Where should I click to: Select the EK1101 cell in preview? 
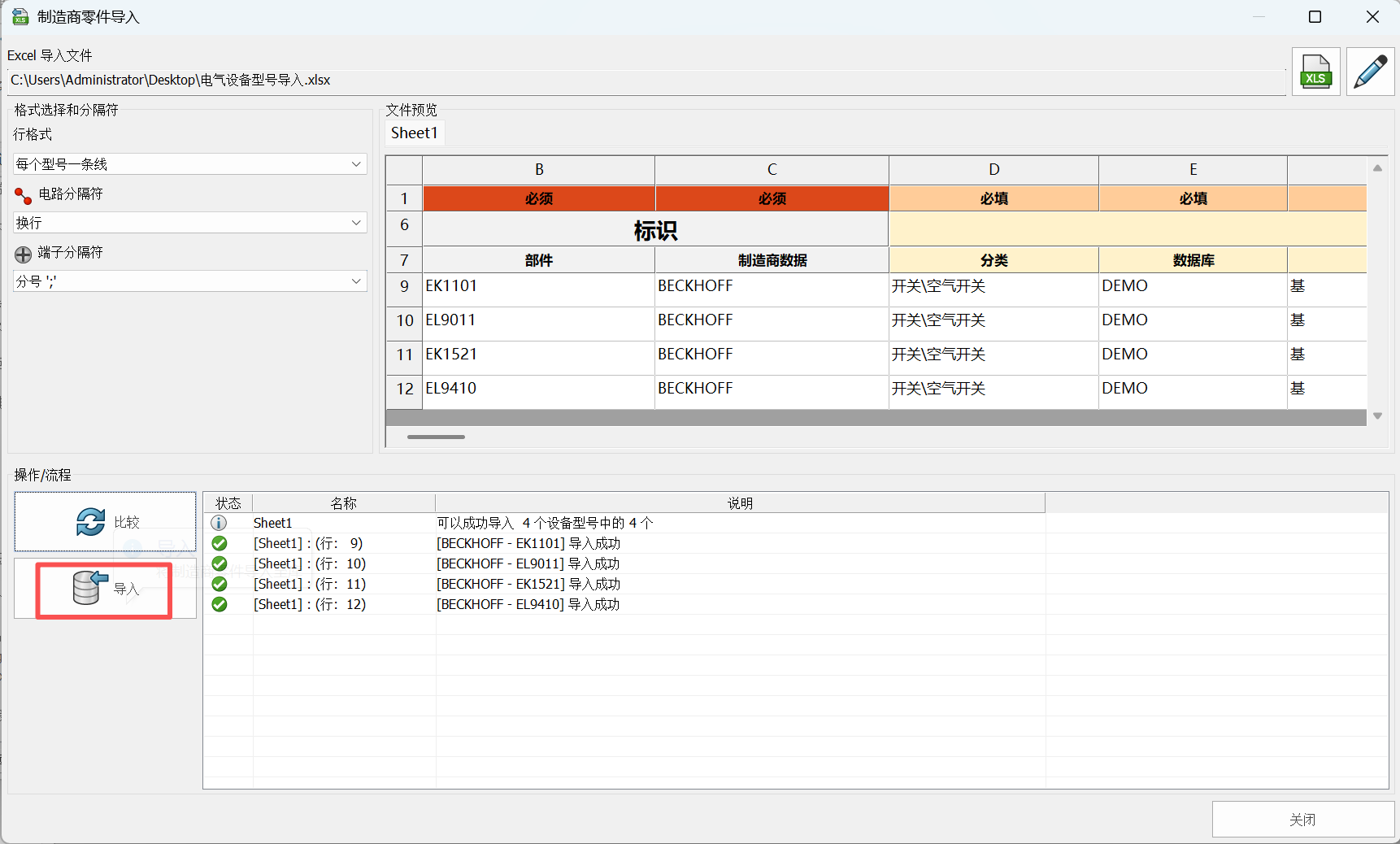pyautogui.click(x=538, y=286)
